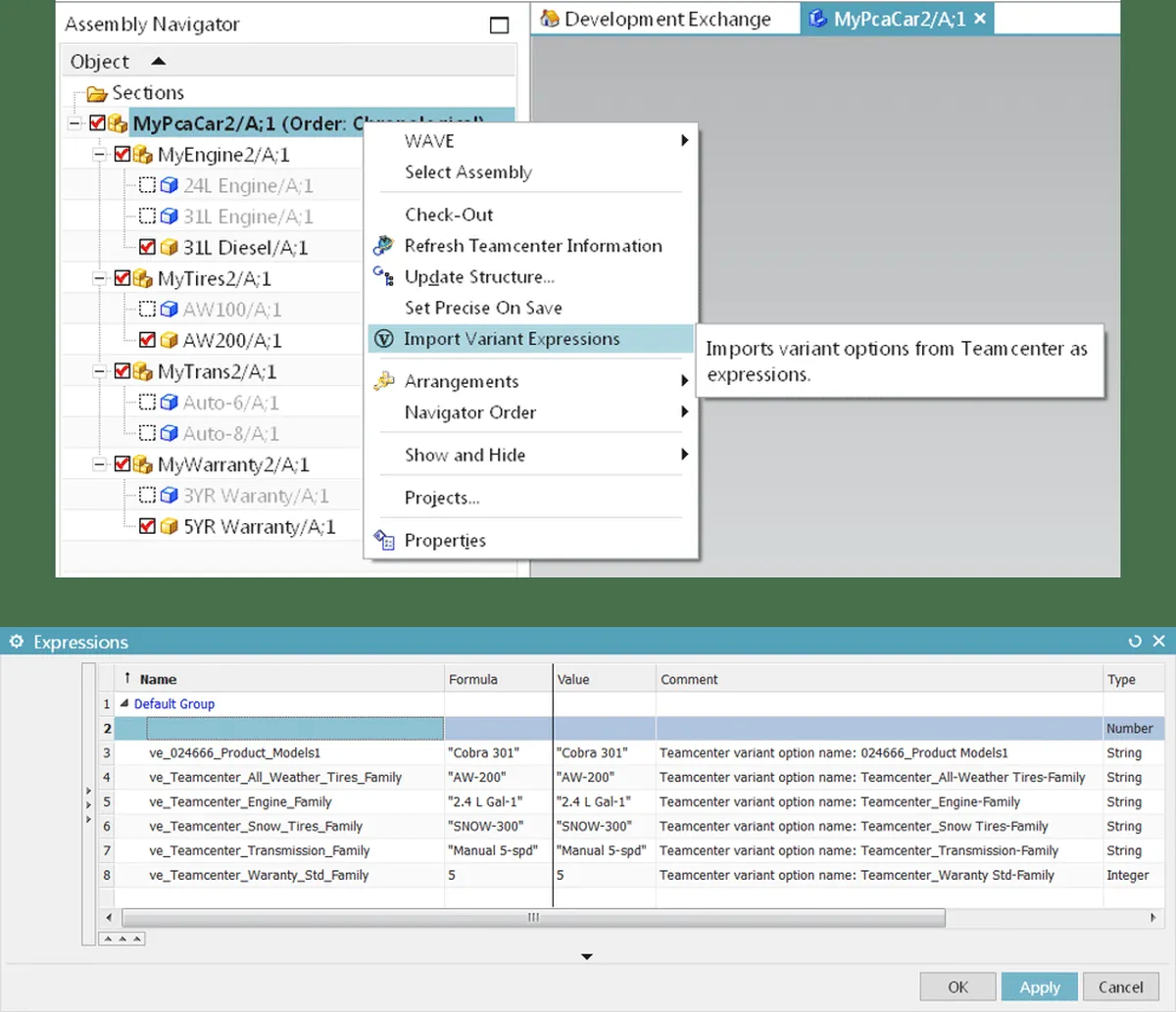Click the Arrangements wrench icon
This screenshot has width=1176, height=1012.
tap(384, 381)
